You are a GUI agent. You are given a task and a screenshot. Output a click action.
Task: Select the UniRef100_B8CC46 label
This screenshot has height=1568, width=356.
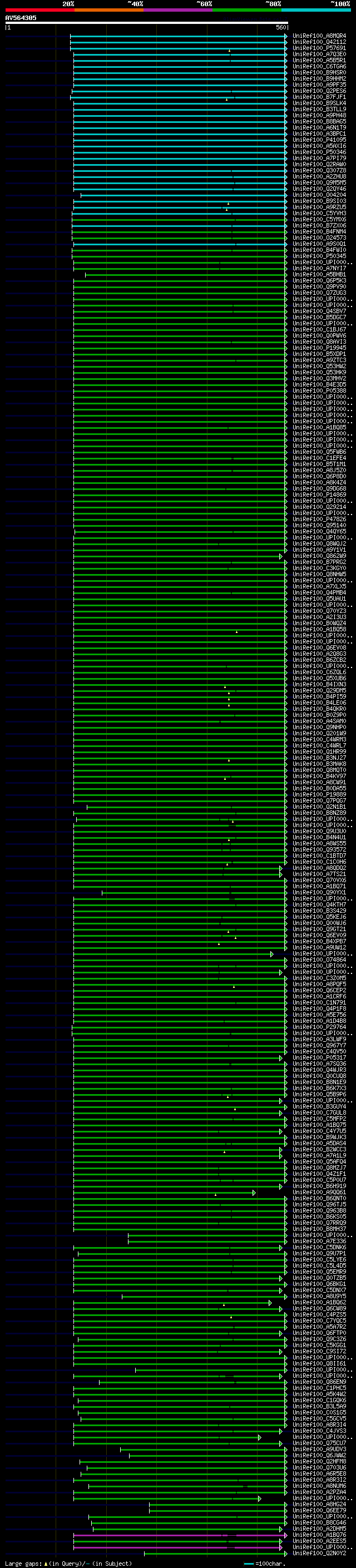[319, 1523]
